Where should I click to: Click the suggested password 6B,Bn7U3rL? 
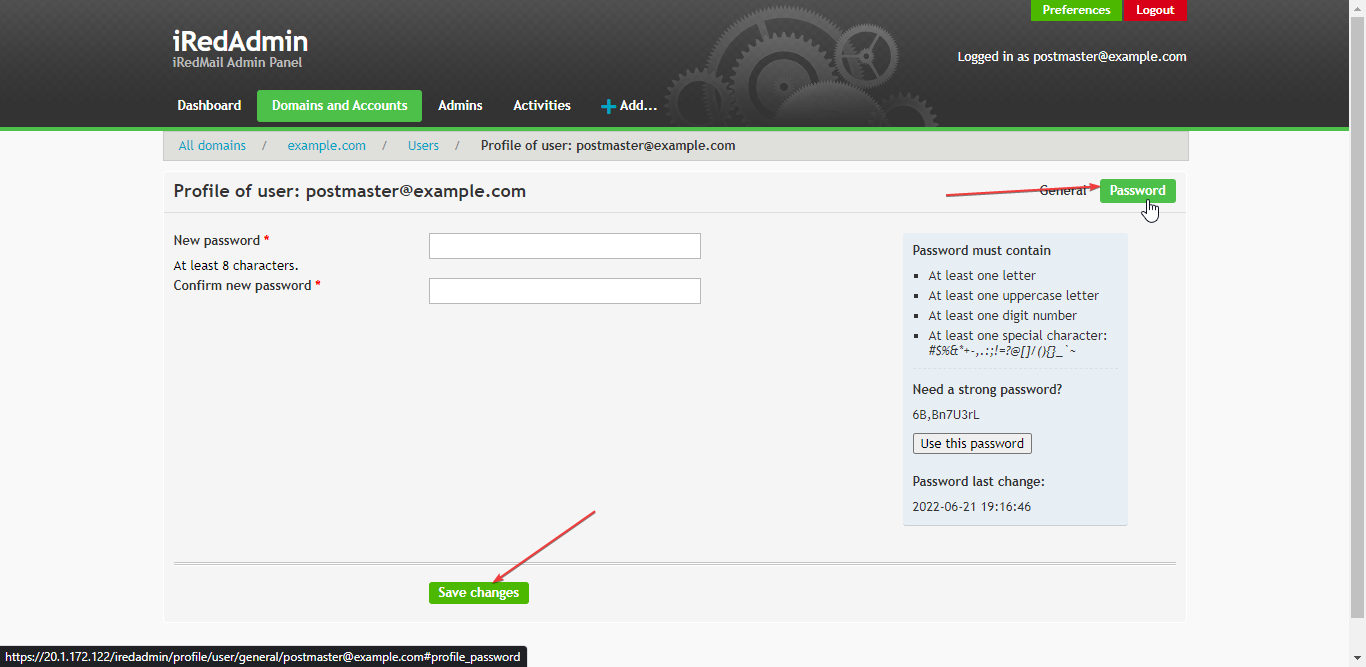point(946,414)
